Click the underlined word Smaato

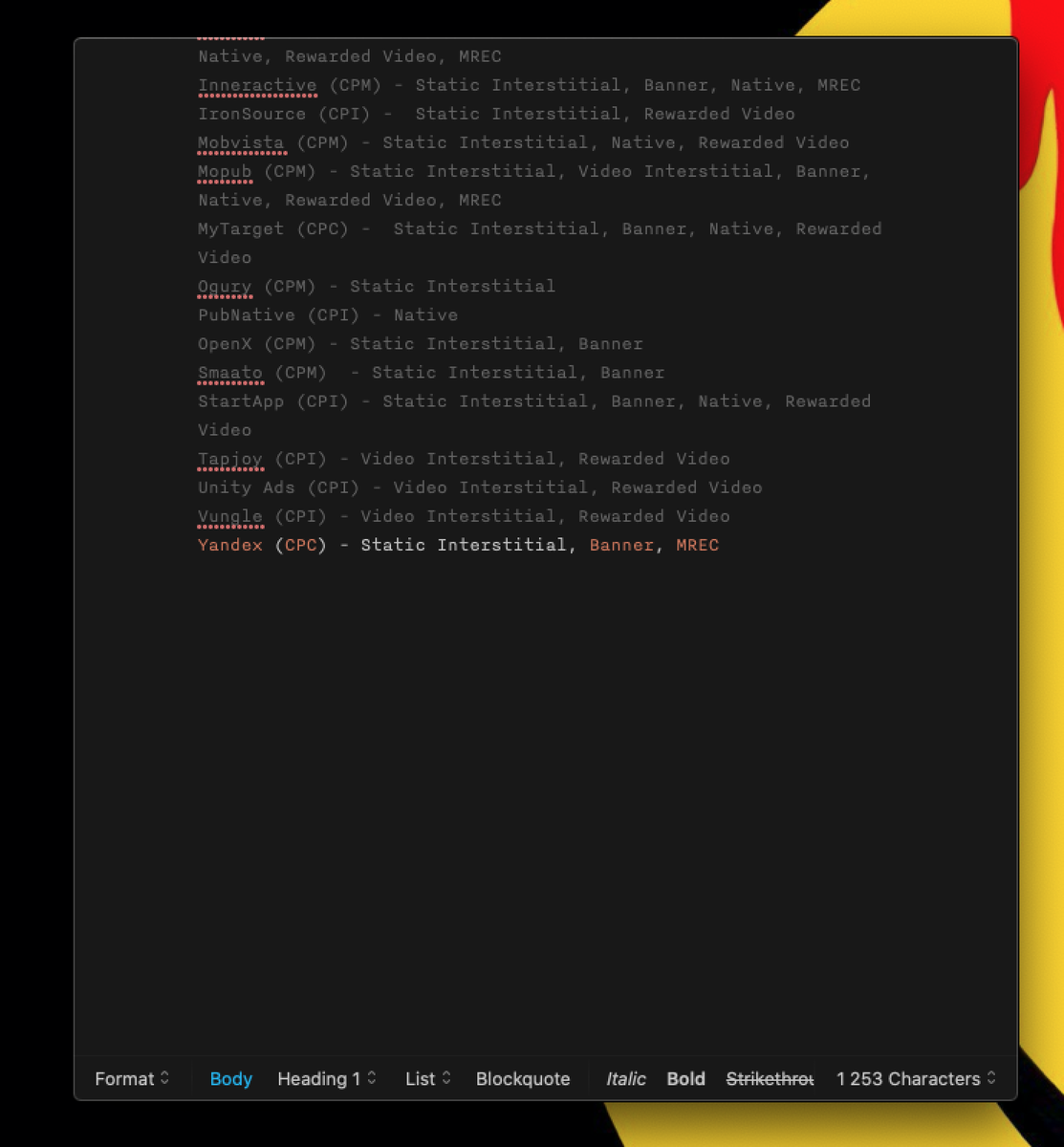coord(230,372)
